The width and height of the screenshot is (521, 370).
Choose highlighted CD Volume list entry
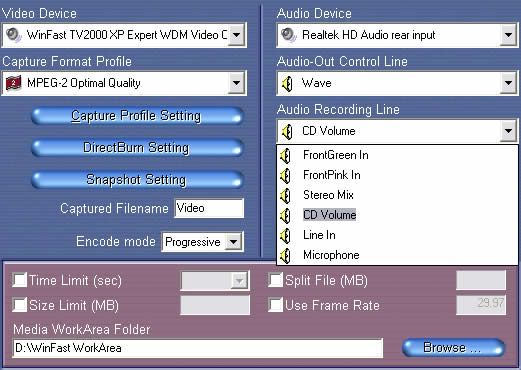pos(397,215)
